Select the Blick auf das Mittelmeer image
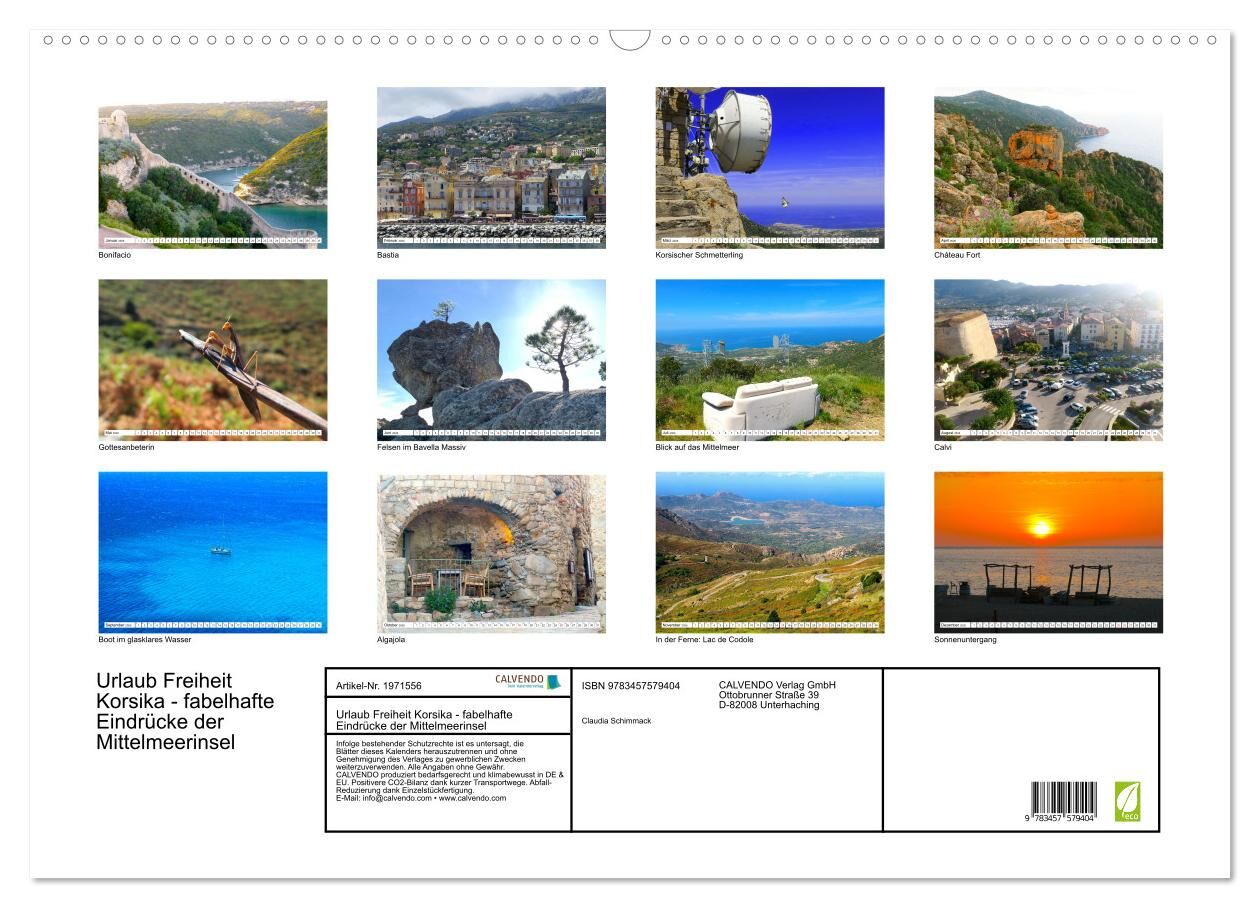This screenshot has height=908, width=1260. tap(769, 360)
